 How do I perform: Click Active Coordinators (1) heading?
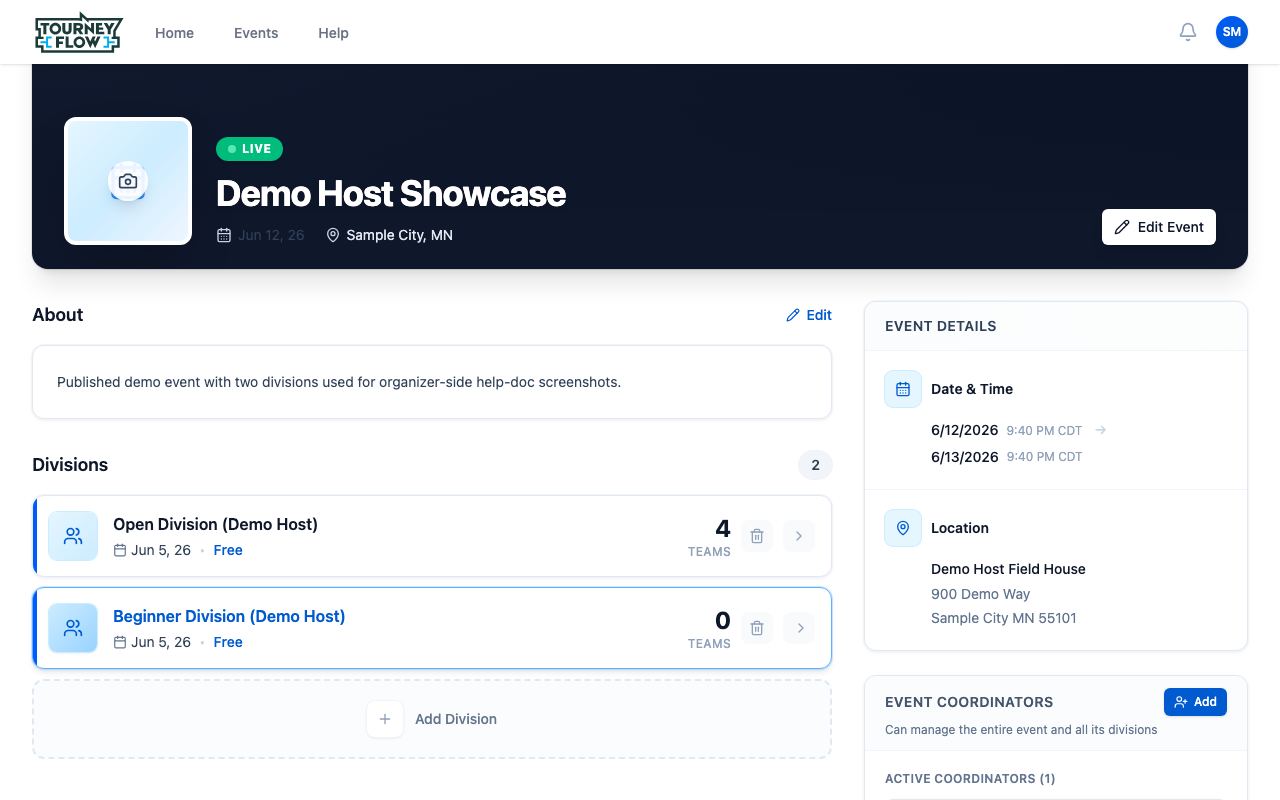[x=970, y=779]
